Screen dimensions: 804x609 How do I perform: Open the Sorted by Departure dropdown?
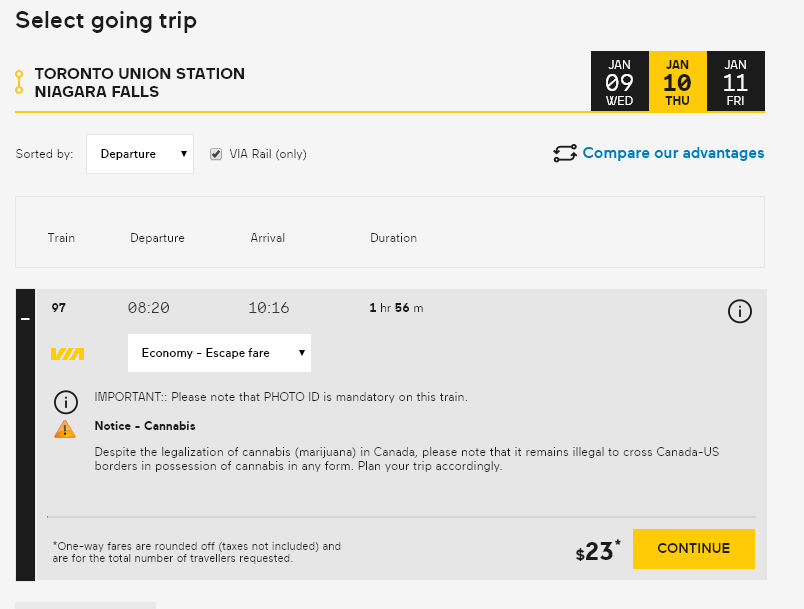(x=140, y=154)
